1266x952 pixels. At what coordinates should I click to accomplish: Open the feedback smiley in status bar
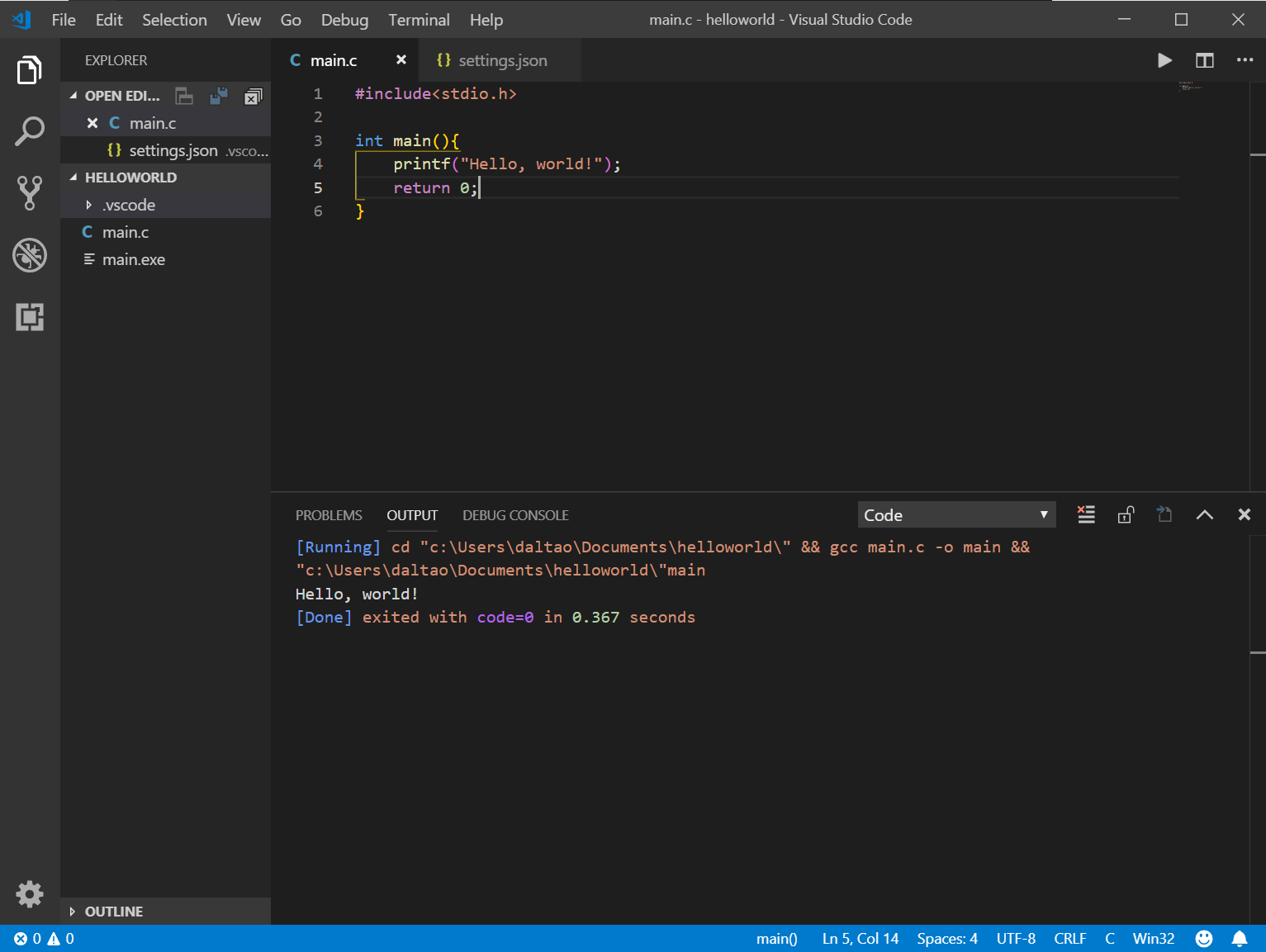click(1204, 939)
